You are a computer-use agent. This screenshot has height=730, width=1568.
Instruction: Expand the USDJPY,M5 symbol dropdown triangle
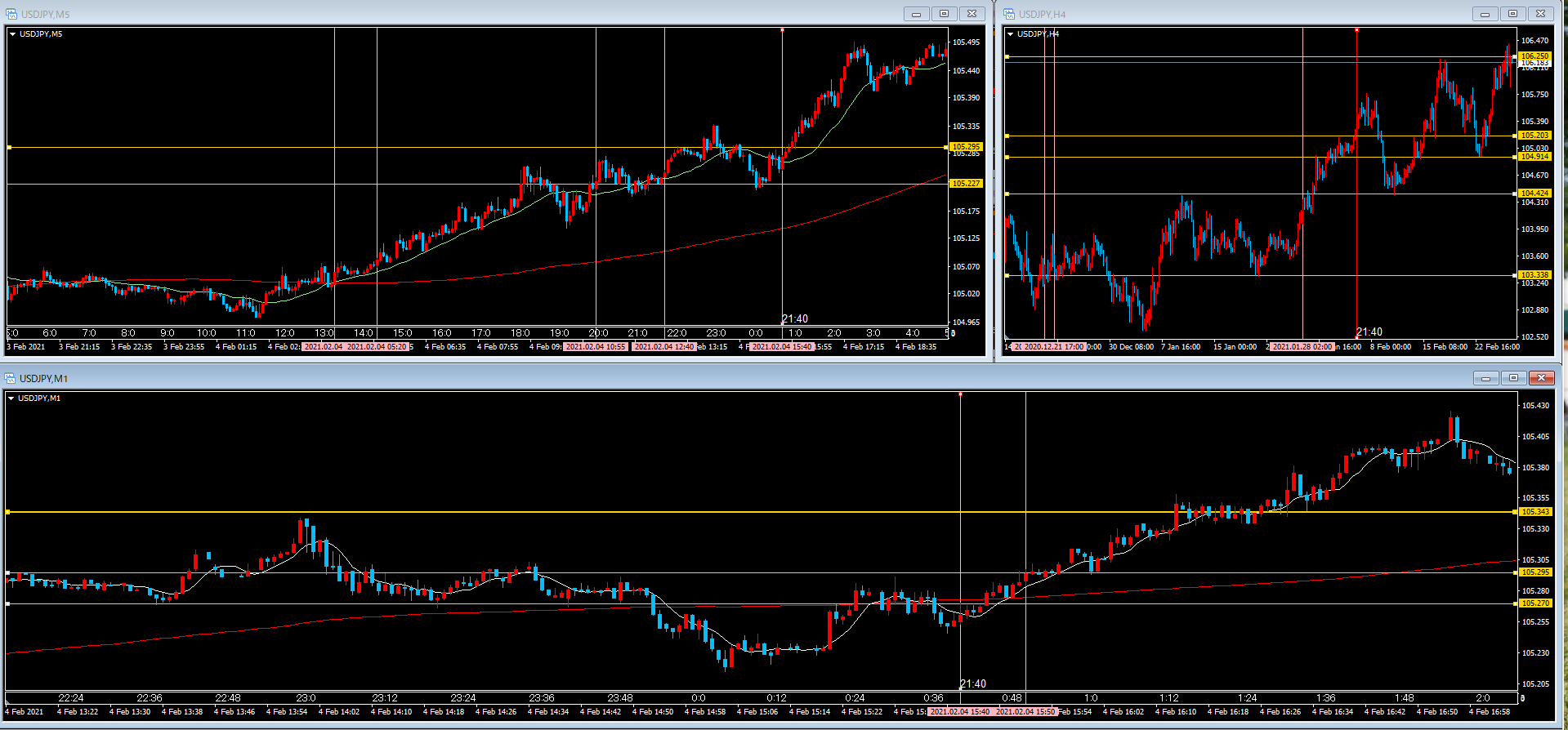(12, 34)
